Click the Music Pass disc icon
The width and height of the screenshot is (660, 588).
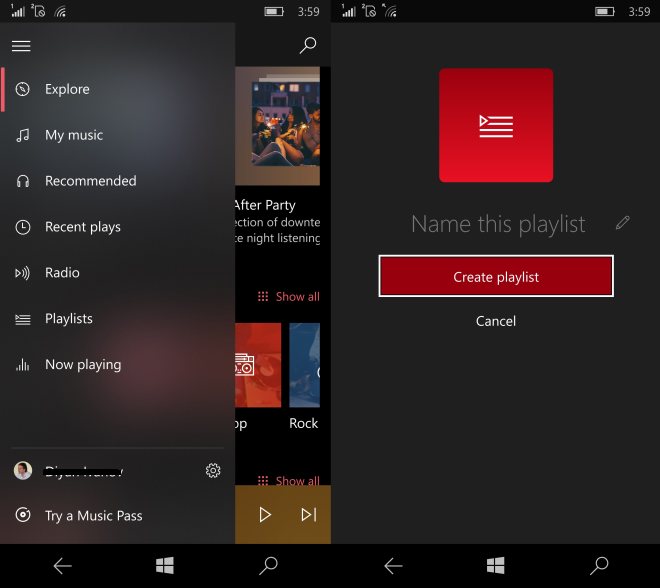tap(23, 515)
